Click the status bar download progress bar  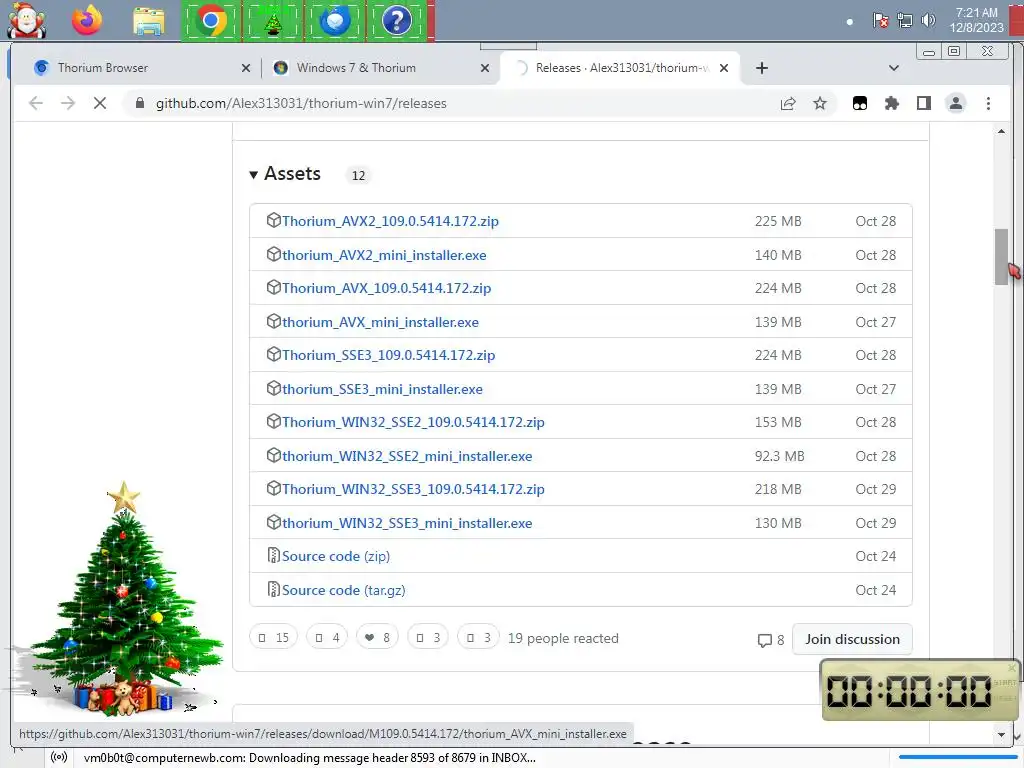tap(957, 758)
